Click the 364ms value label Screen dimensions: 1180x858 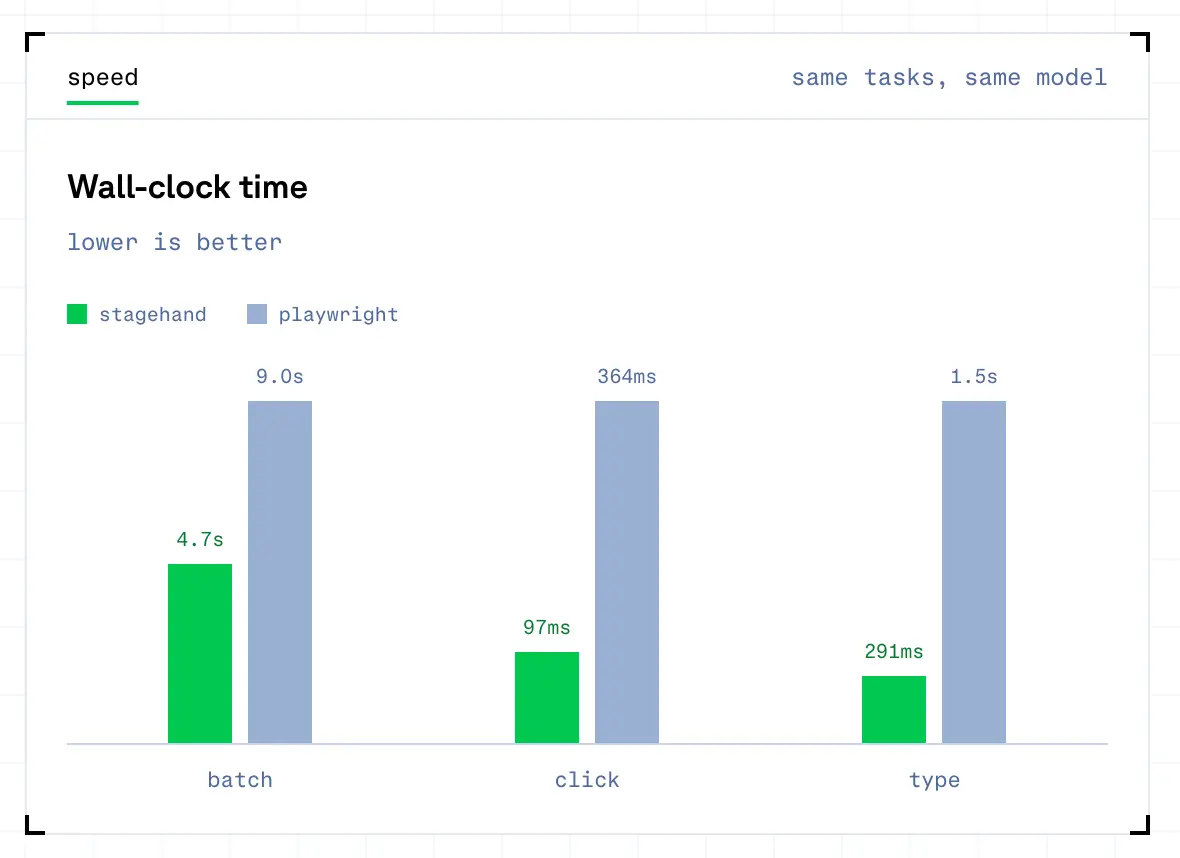pos(627,376)
